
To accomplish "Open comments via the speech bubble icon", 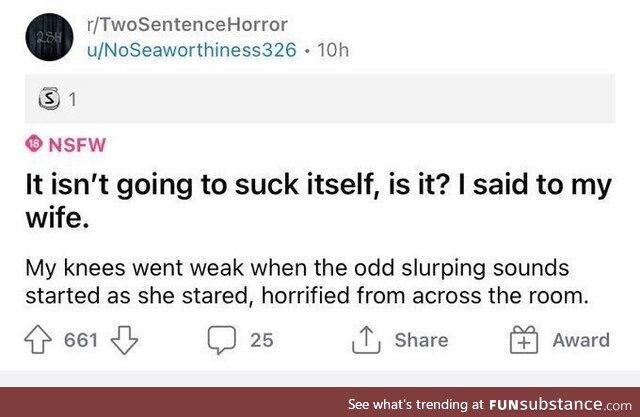I will click(220, 340).
